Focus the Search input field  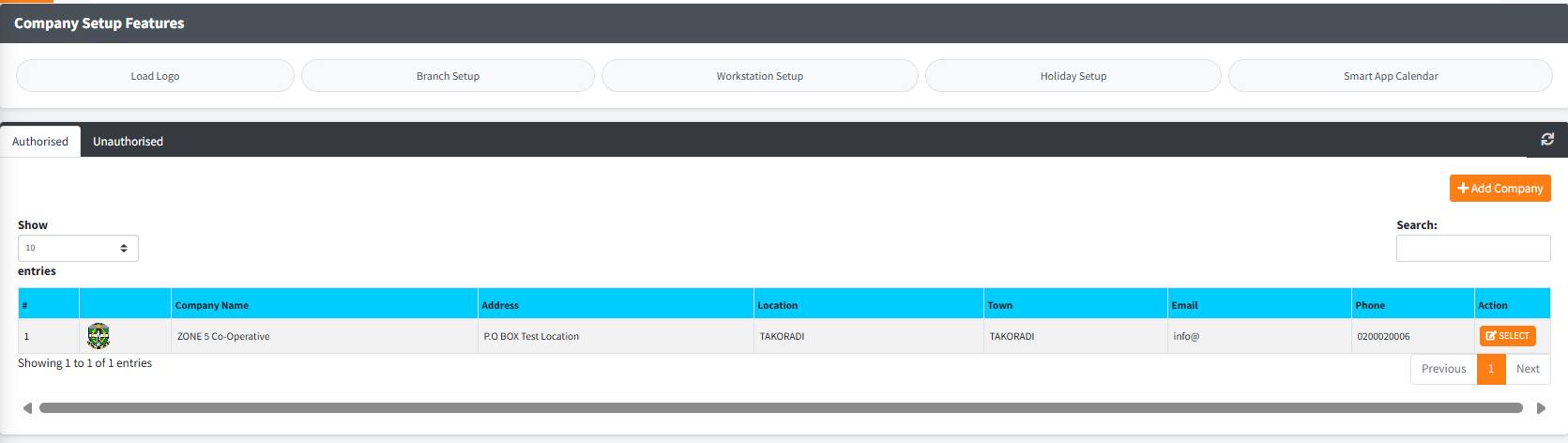pyautogui.click(x=1472, y=249)
